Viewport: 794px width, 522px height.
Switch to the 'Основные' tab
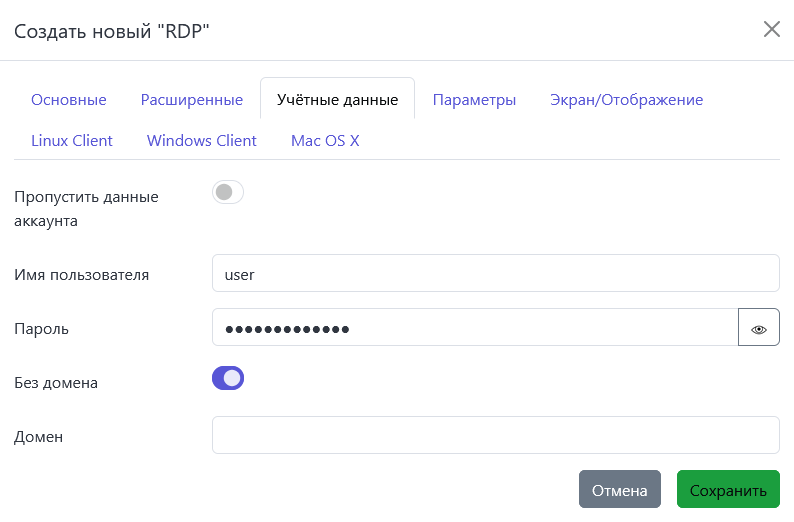69,100
